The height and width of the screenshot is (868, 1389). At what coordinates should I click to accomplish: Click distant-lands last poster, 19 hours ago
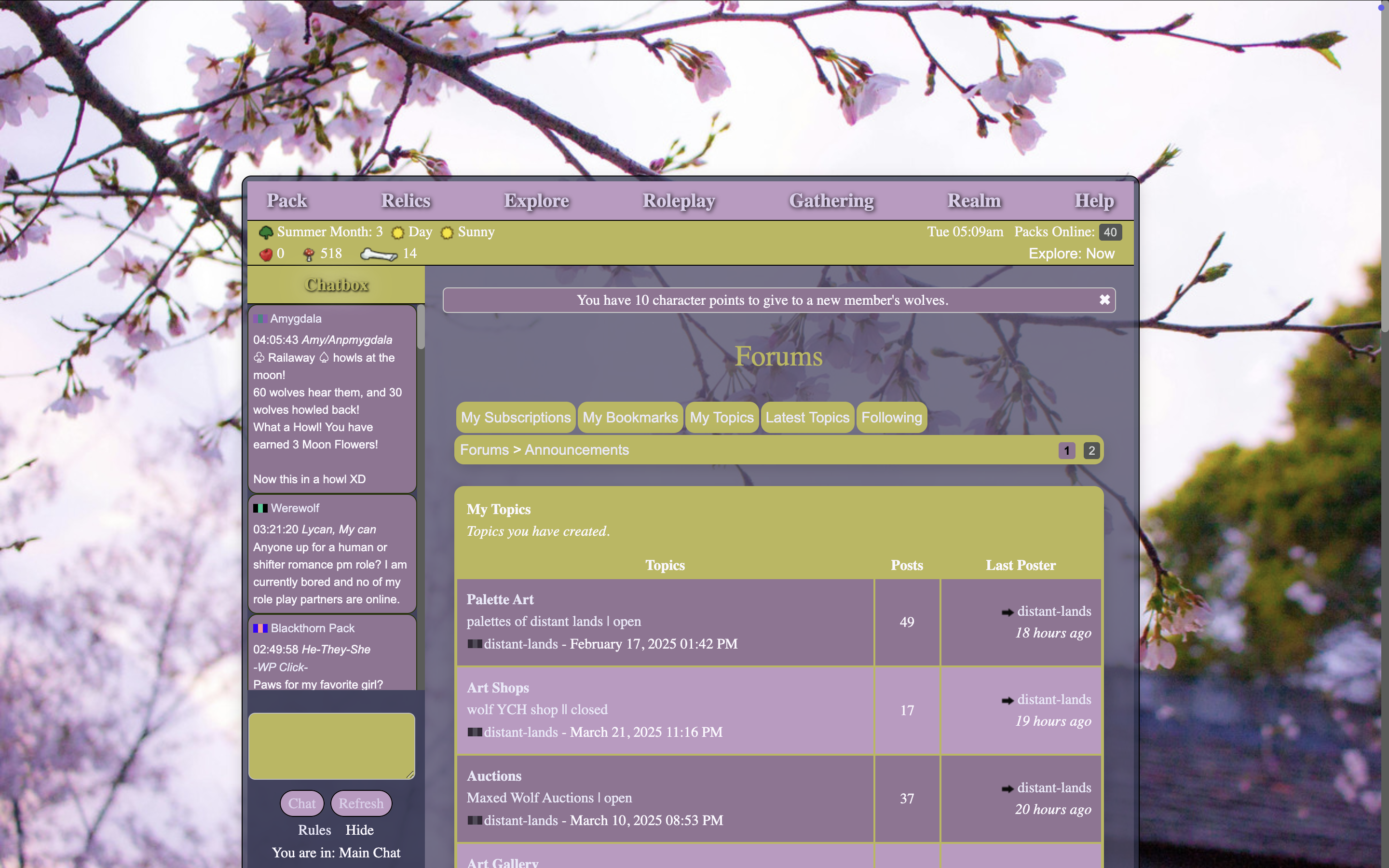coord(1054,700)
